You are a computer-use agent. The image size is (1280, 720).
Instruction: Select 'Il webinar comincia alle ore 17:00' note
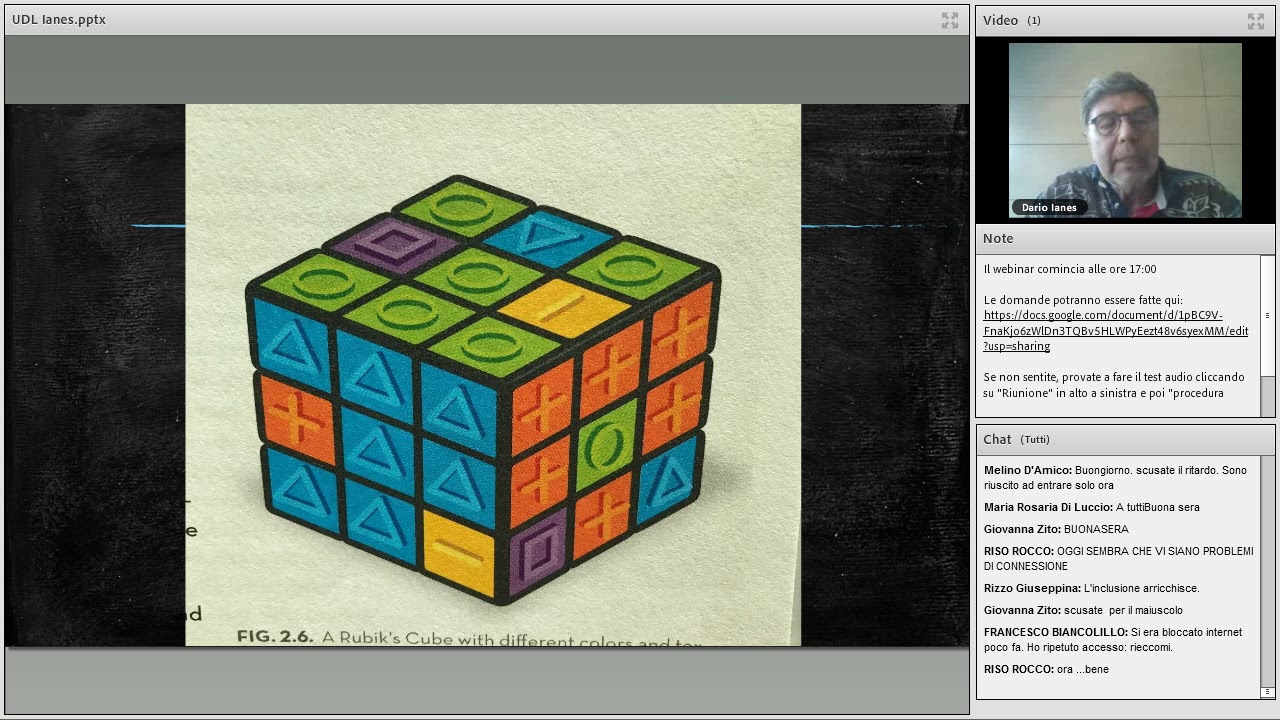[x=1070, y=269]
